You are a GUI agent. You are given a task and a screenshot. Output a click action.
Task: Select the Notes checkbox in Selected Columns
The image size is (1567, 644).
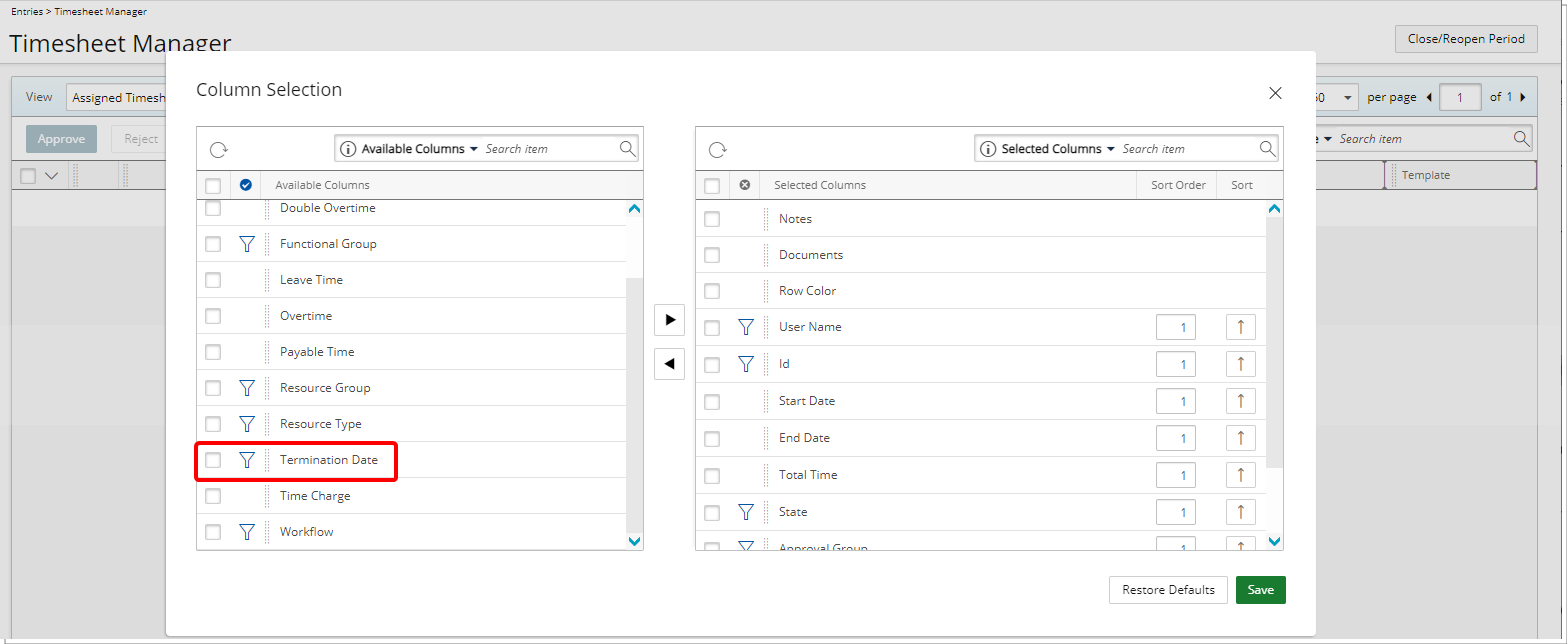pos(712,219)
